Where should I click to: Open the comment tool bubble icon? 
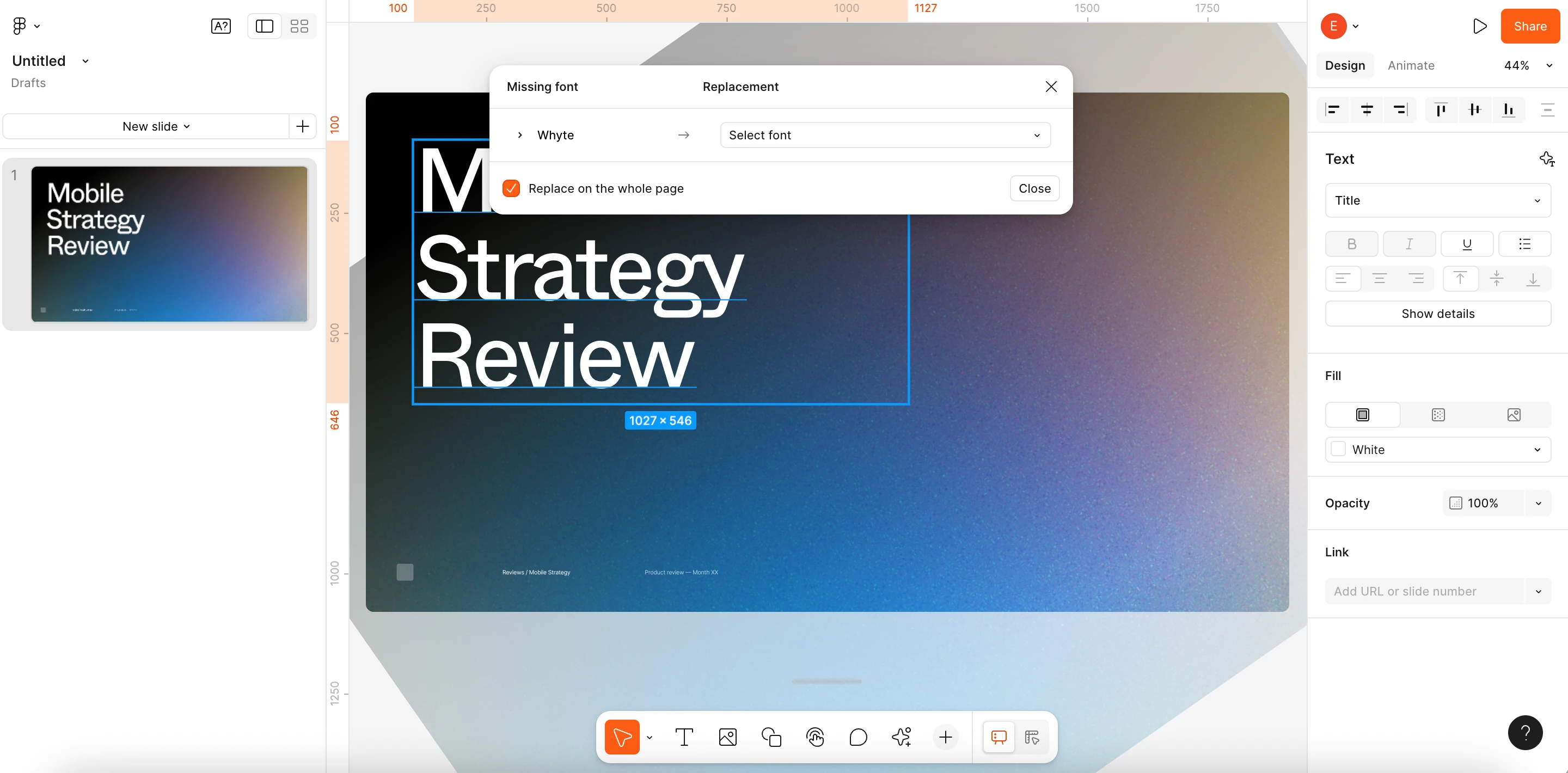pos(857,737)
